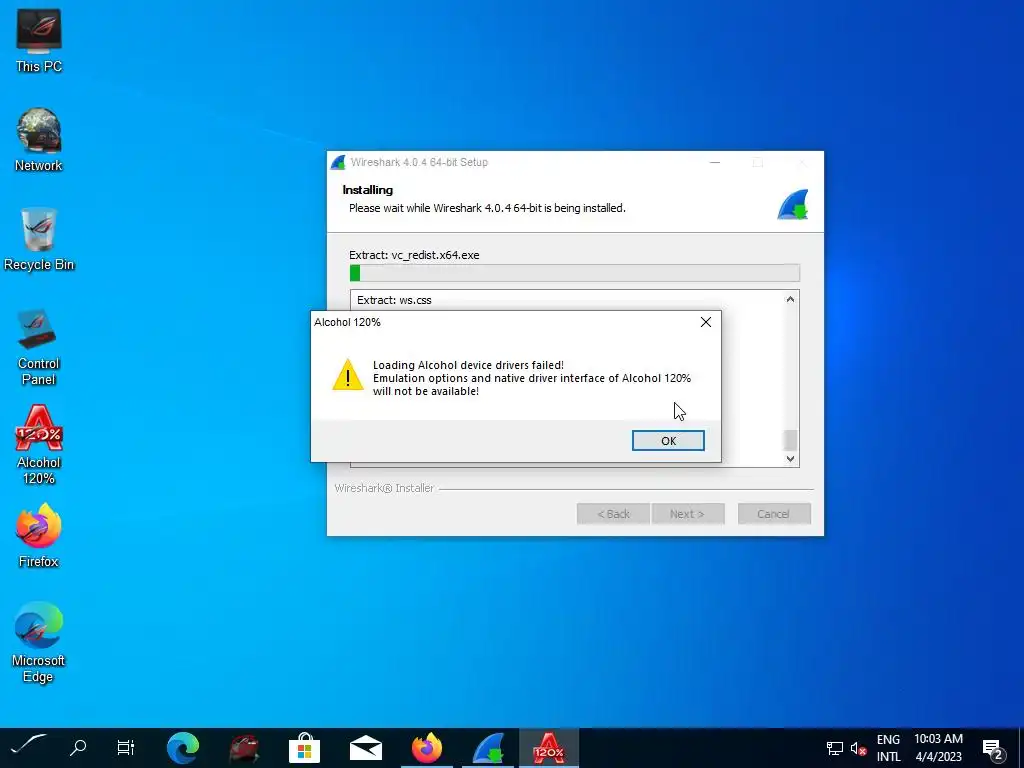Click OK in Alcohol 120% dialog
The width and height of the screenshot is (1024, 768).
(668, 441)
